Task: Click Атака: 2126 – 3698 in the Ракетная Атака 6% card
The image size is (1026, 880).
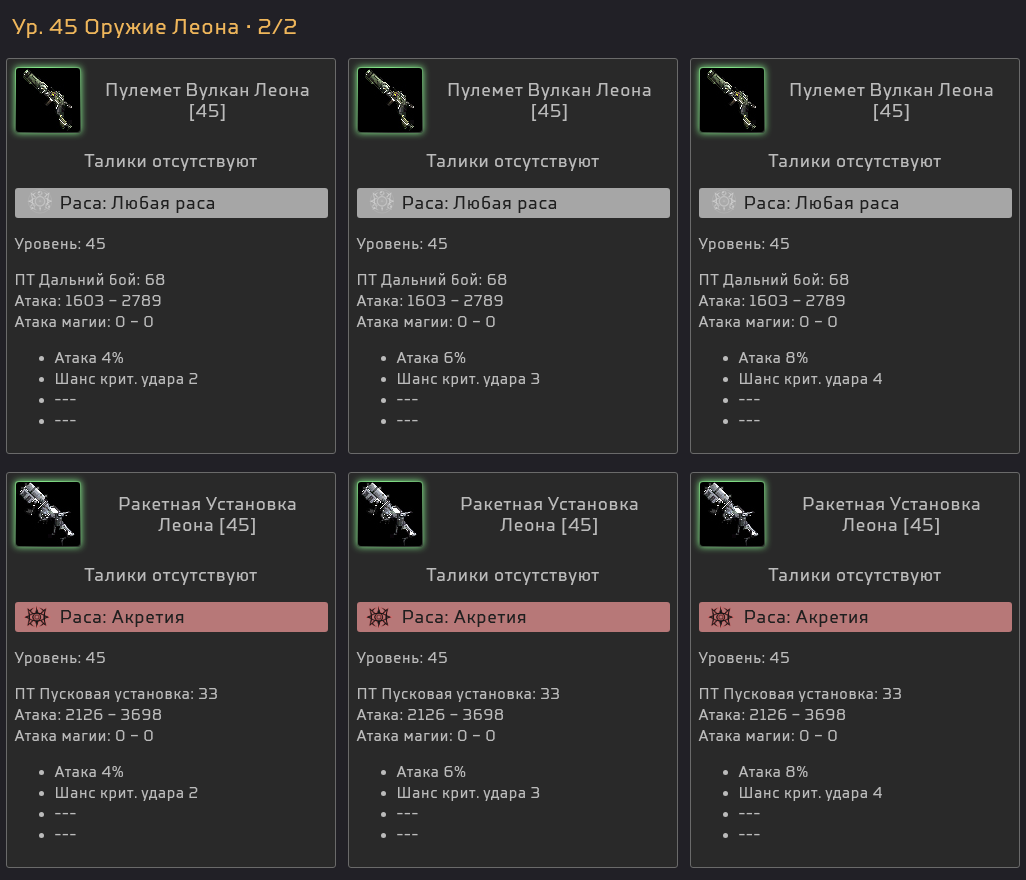Action: click(x=430, y=715)
